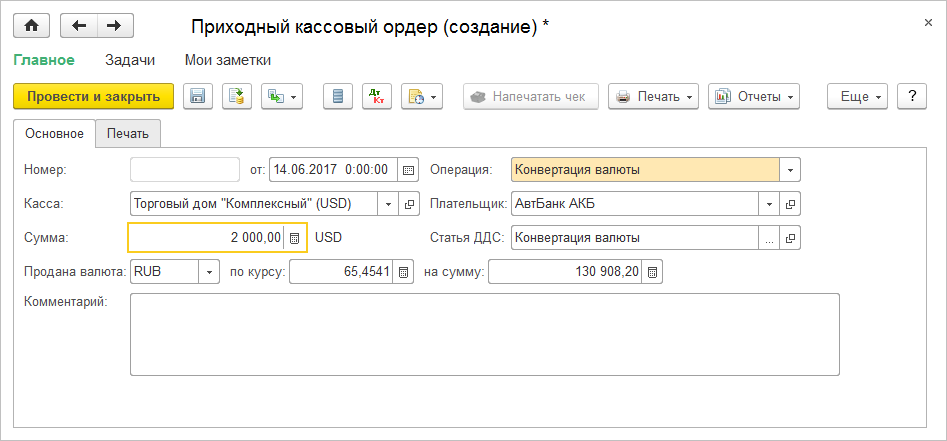
Task: Expand the Операция dropdown
Action: point(790,170)
